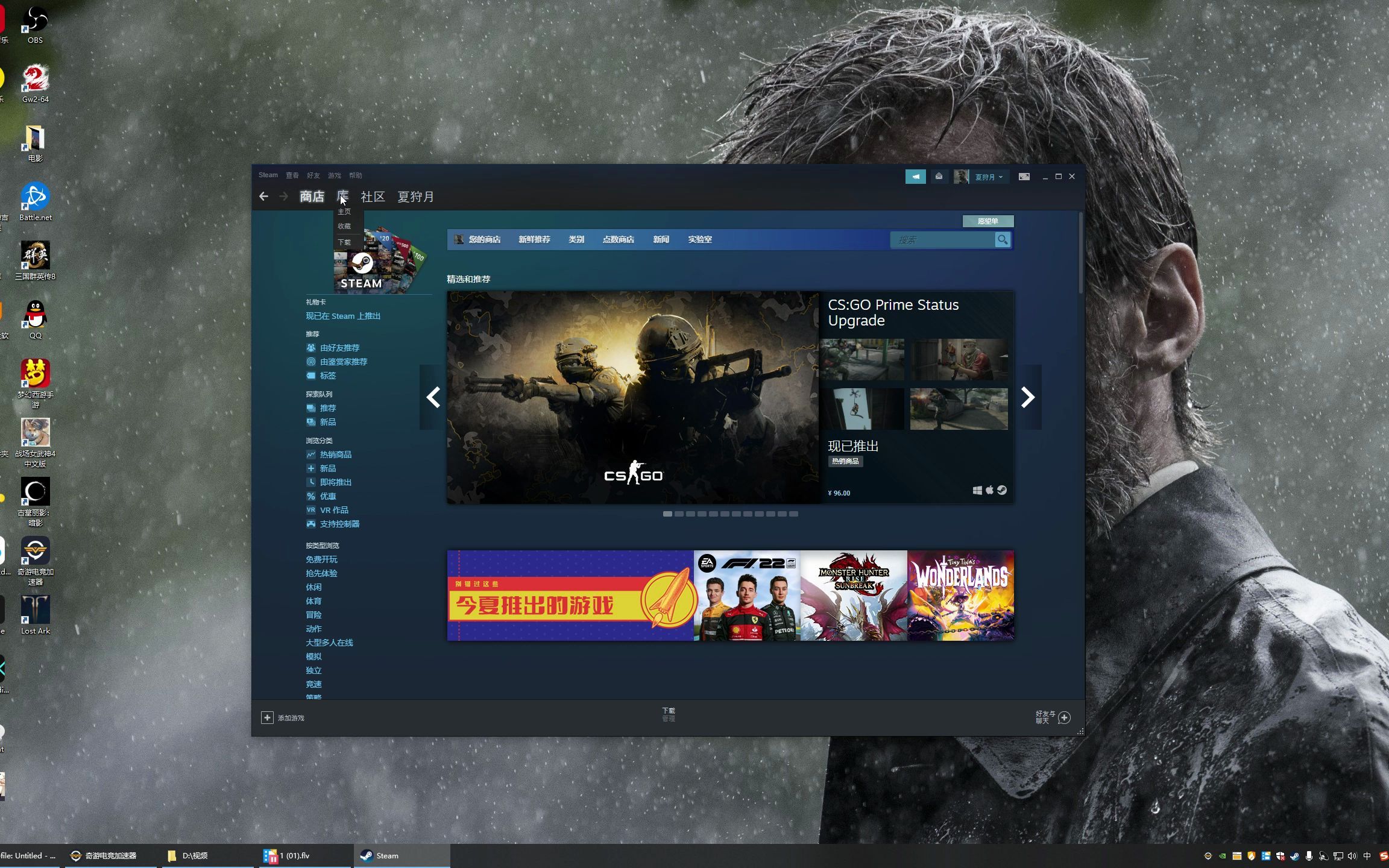Open 帮助 menu in menu bar

coord(356,175)
